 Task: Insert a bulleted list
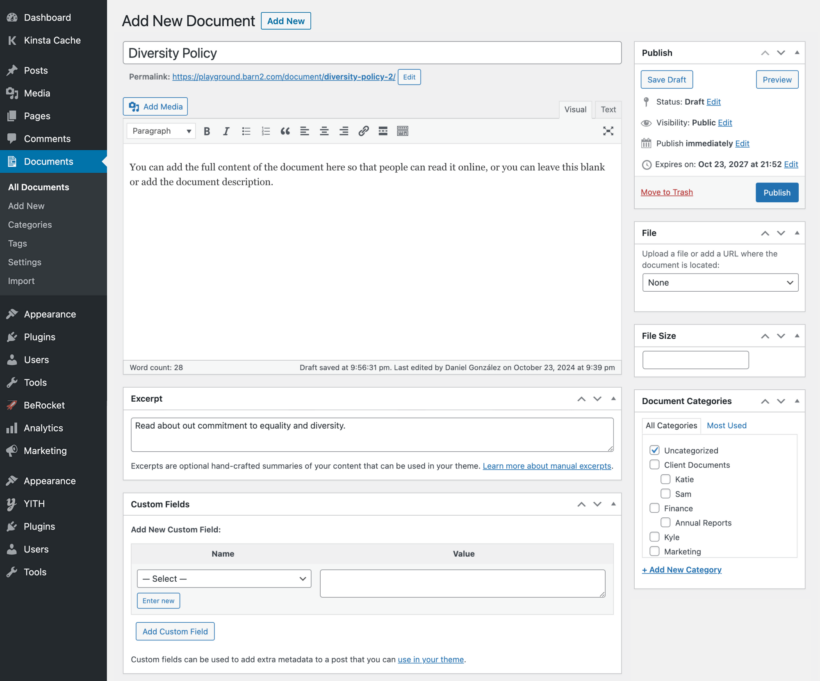[245, 131]
